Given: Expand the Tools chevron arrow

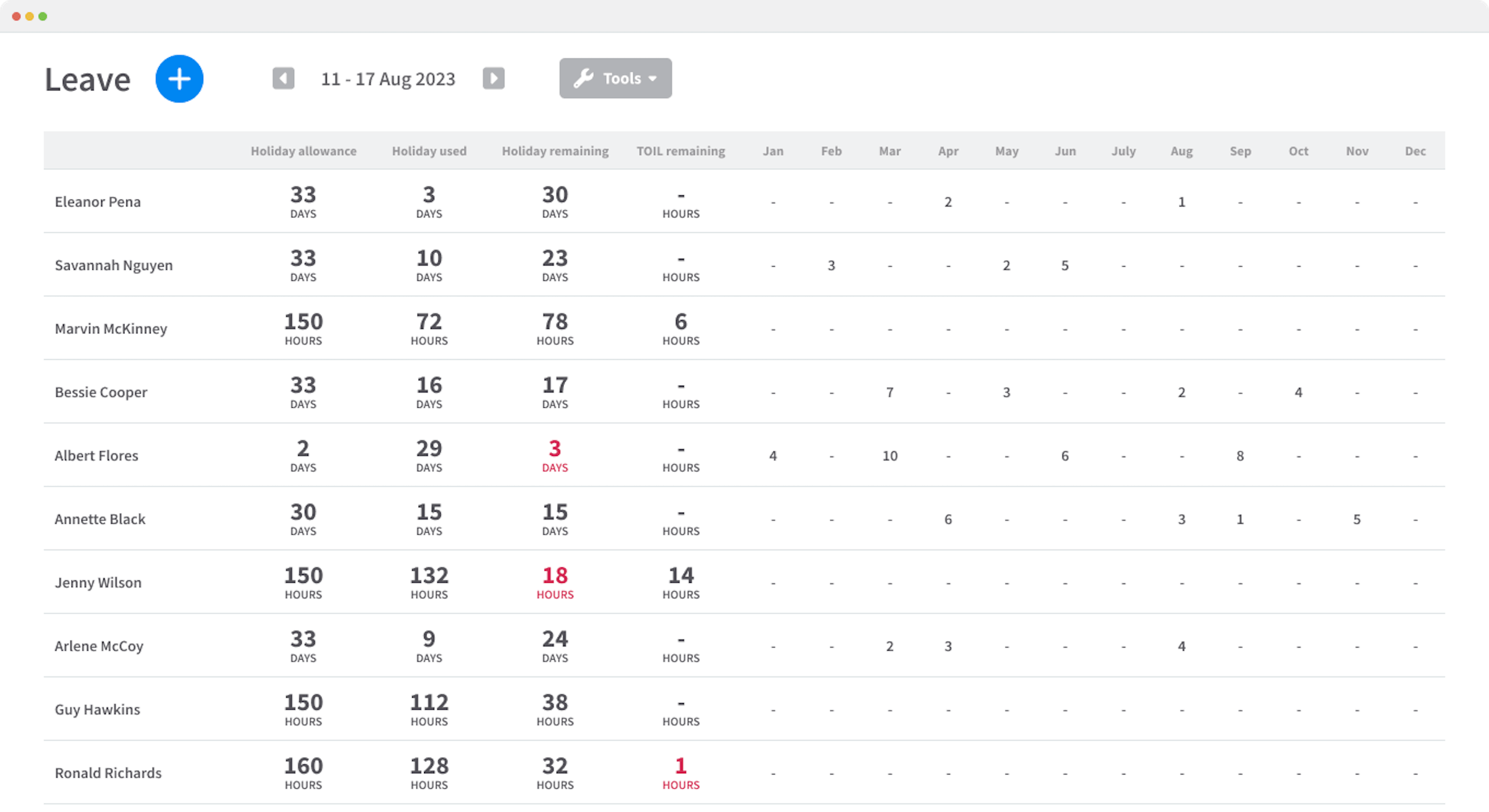Looking at the screenshot, I should point(653,78).
